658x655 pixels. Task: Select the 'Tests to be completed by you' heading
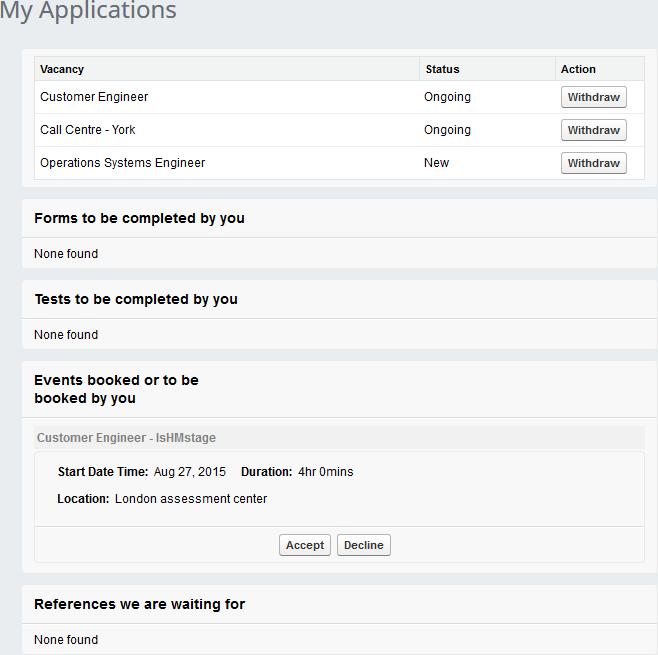coord(136,299)
